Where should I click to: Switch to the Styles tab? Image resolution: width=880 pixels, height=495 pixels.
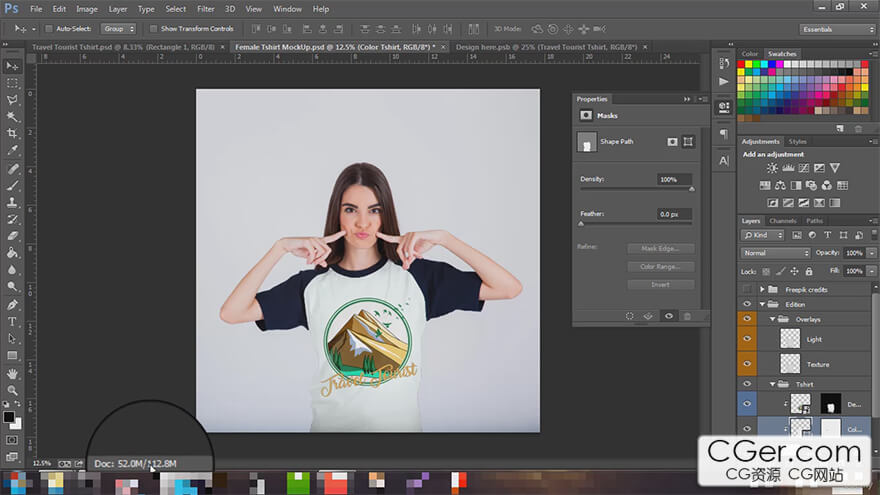click(797, 141)
